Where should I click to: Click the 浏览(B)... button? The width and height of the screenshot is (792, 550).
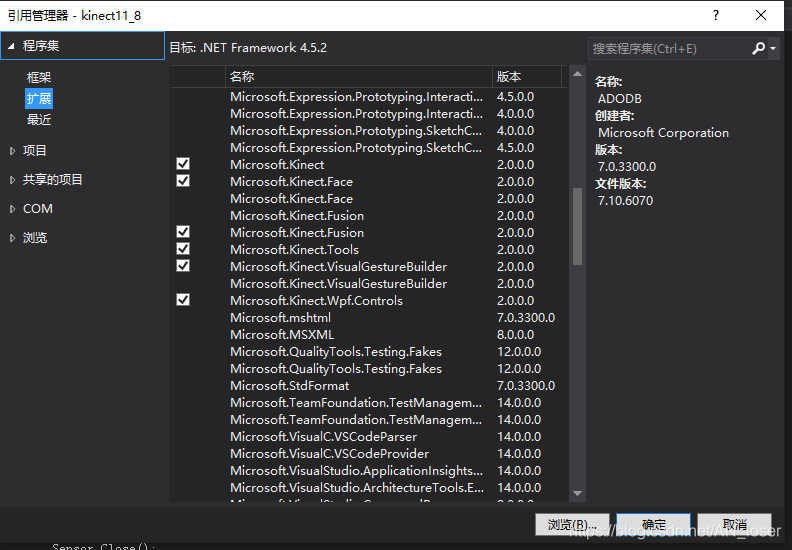coord(572,525)
